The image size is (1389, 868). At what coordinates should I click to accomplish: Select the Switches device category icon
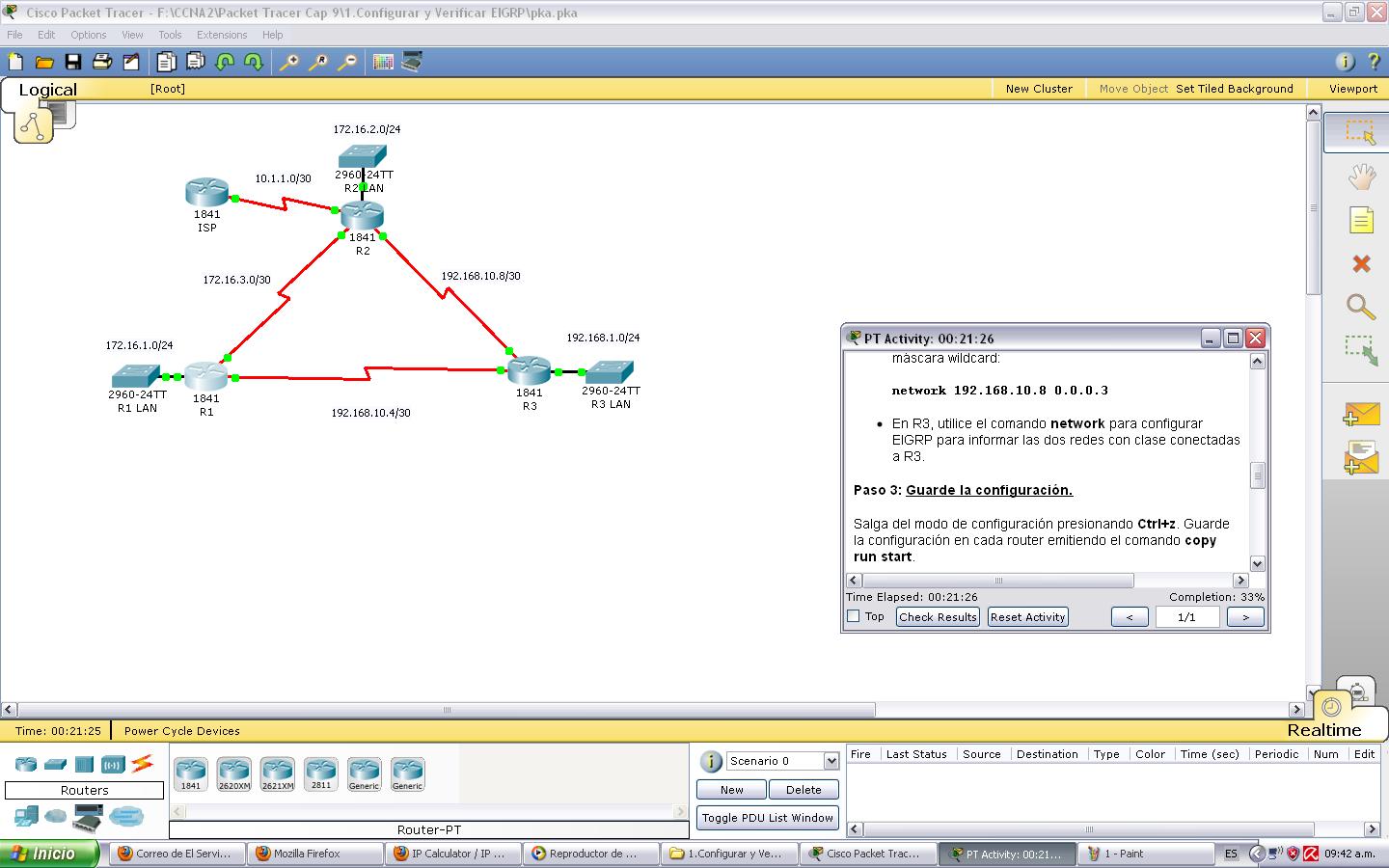[x=55, y=764]
